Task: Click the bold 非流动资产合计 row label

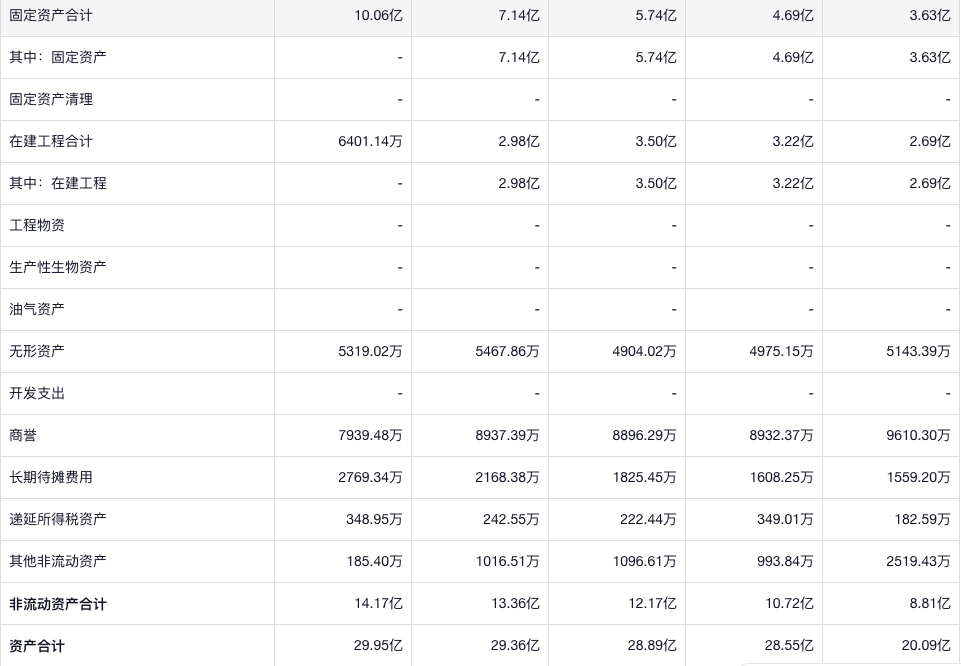Action: point(58,604)
